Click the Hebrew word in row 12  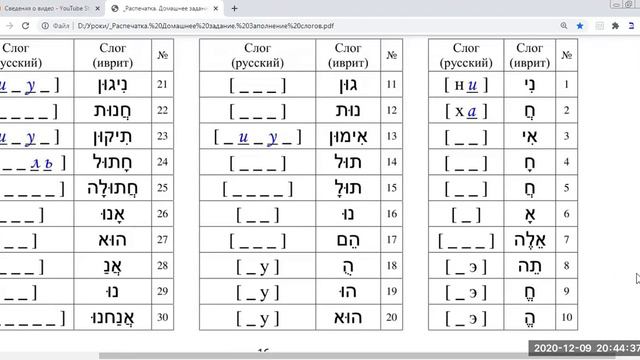coord(348,110)
